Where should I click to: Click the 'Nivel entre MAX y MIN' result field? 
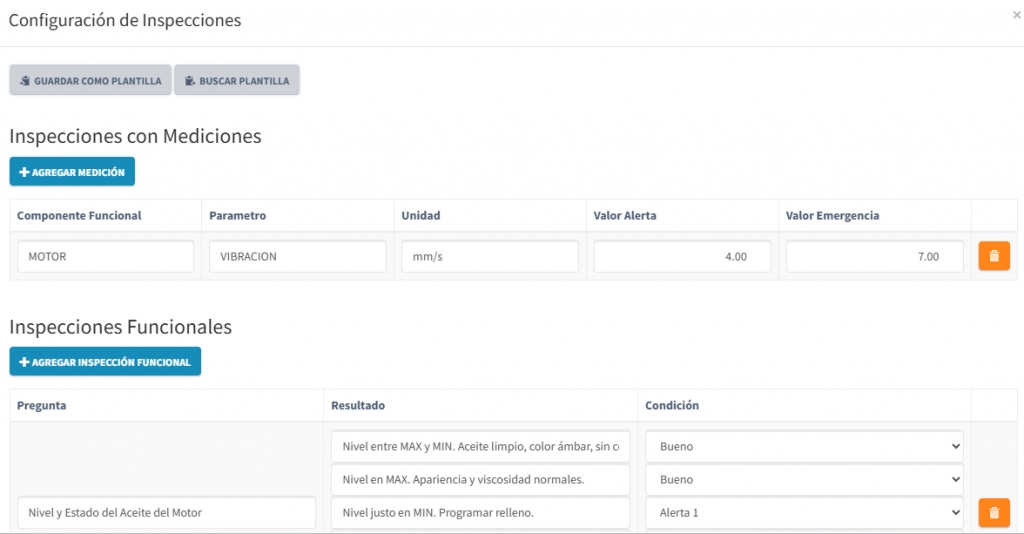[x=480, y=447]
